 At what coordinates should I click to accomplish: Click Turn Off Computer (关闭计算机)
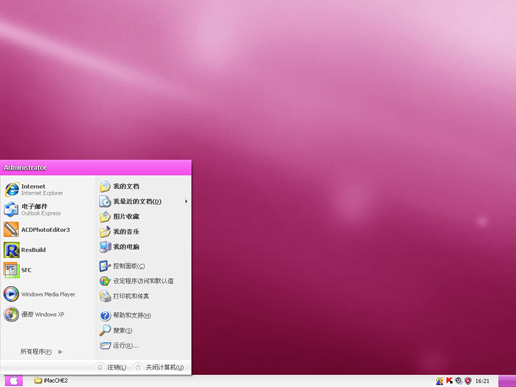pos(159,367)
